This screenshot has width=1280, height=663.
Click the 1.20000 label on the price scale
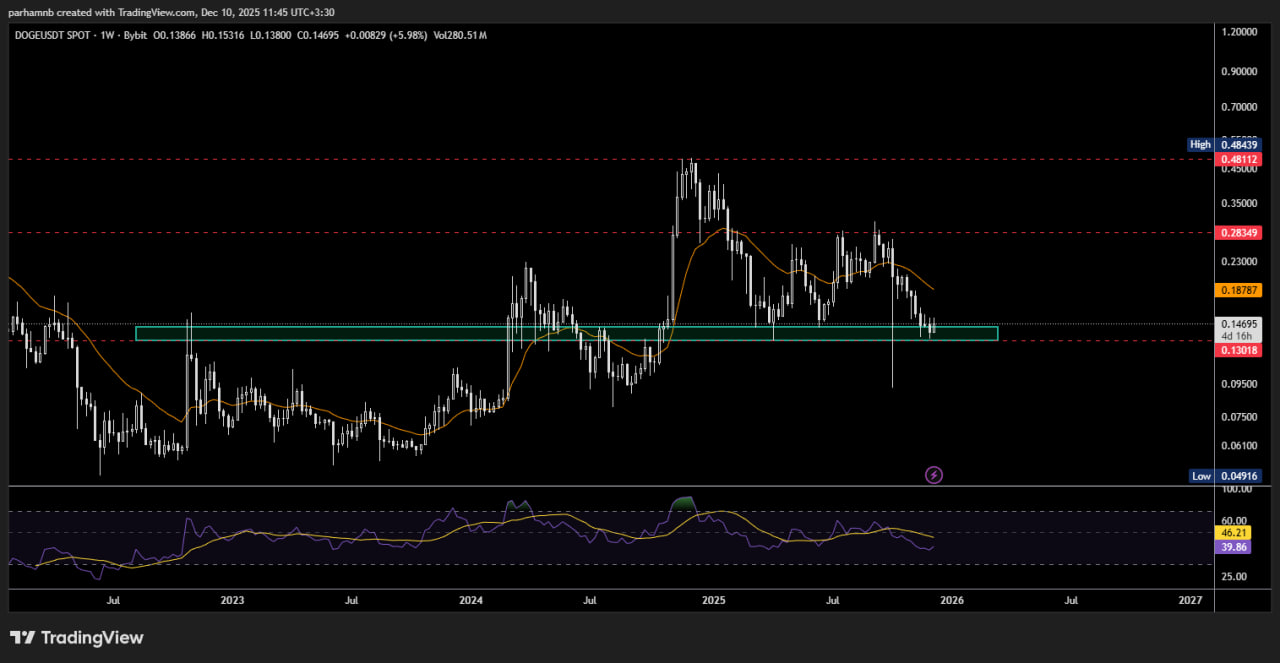point(1239,33)
